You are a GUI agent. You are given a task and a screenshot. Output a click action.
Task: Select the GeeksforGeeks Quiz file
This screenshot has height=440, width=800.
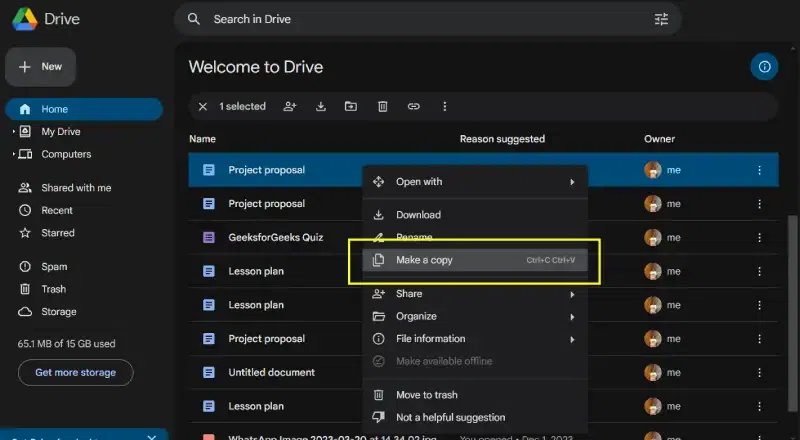coord(276,237)
